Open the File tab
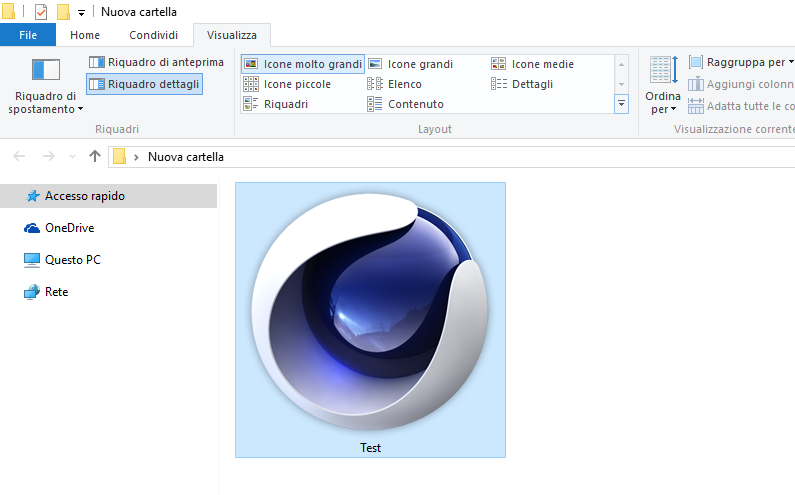This screenshot has width=795, height=495. 28,35
